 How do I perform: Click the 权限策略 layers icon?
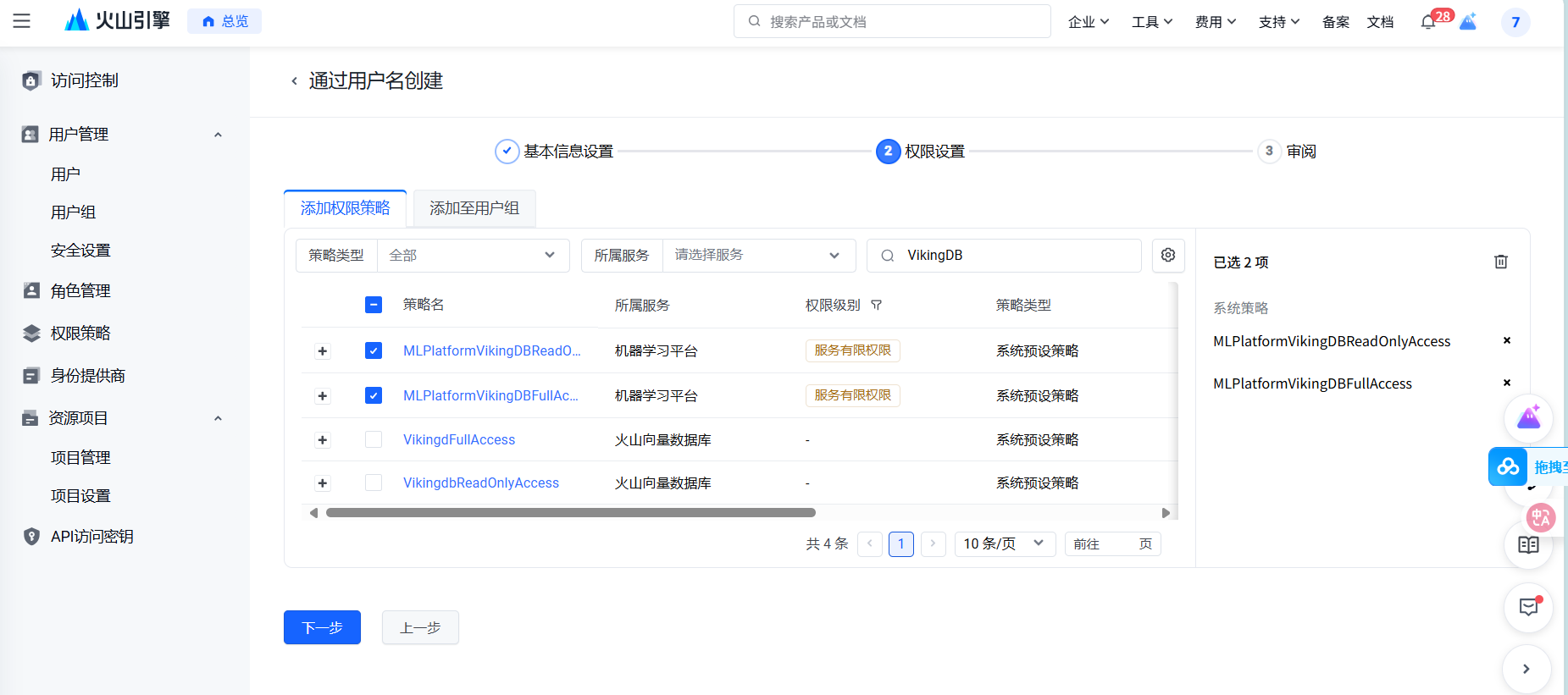31,334
